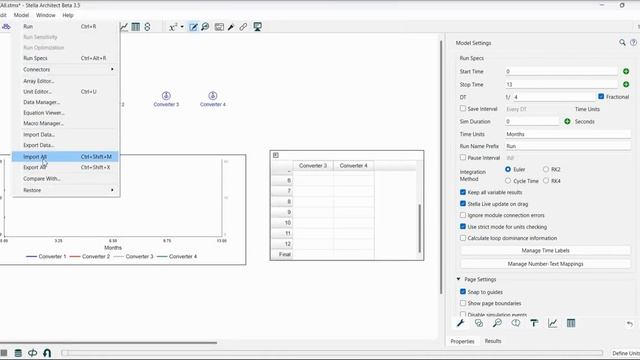This screenshot has width=640, height=360.
Task: Select the RK2 integration method
Action: [546, 169]
